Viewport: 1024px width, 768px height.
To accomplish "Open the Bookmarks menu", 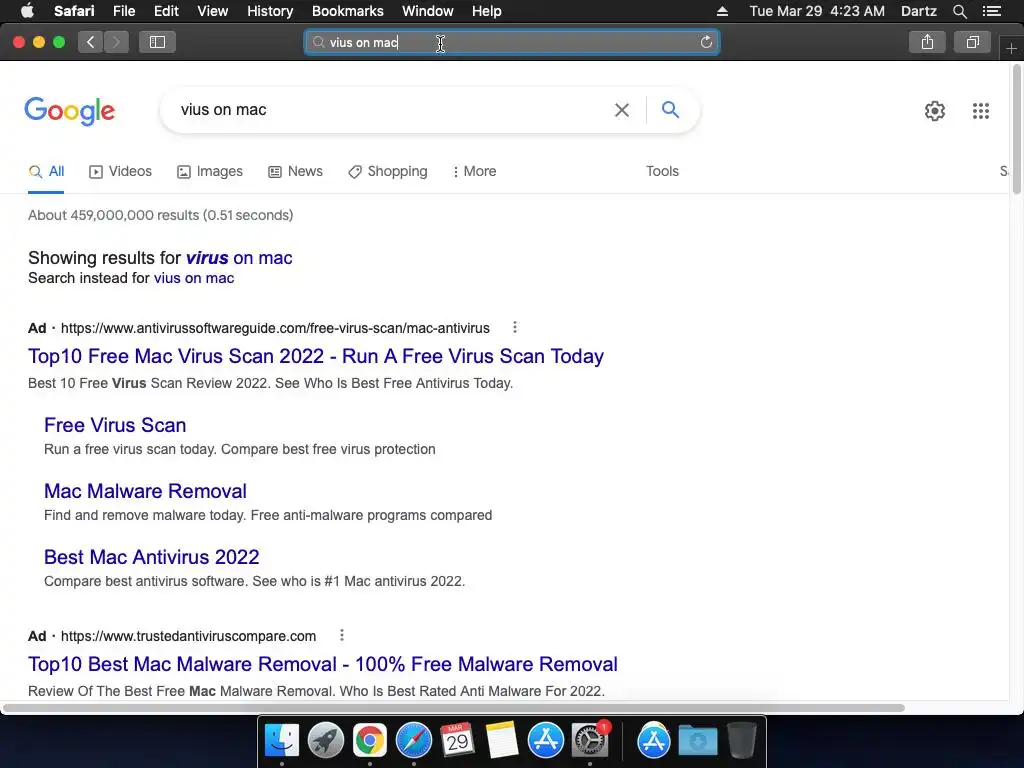I will click(x=347, y=11).
